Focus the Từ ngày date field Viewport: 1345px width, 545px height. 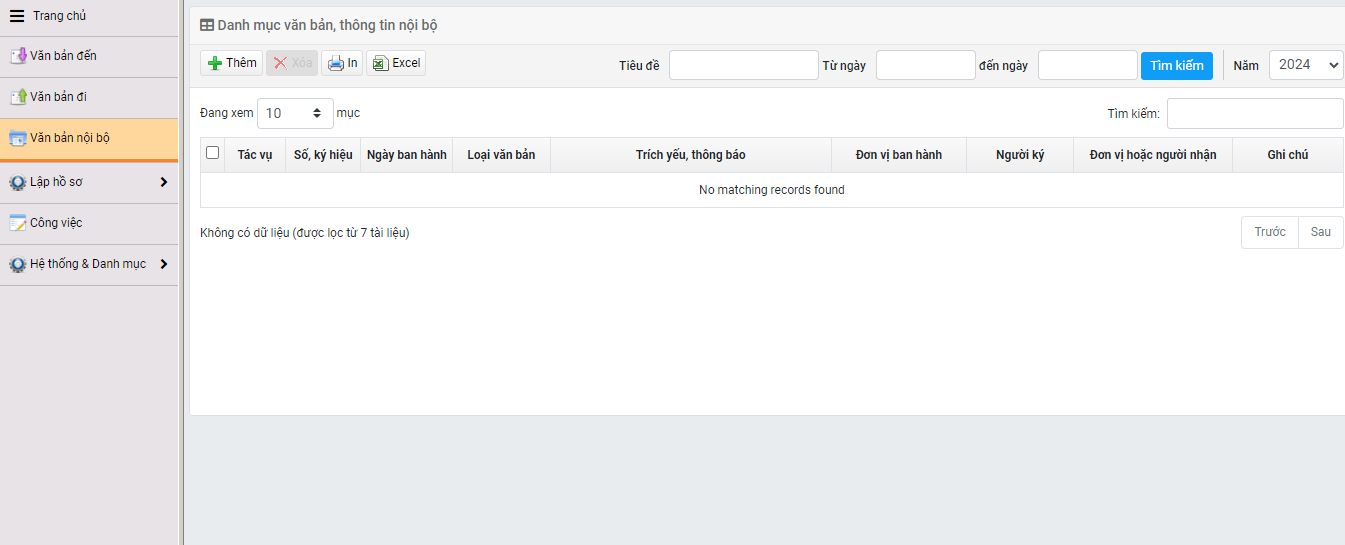pos(925,65)
